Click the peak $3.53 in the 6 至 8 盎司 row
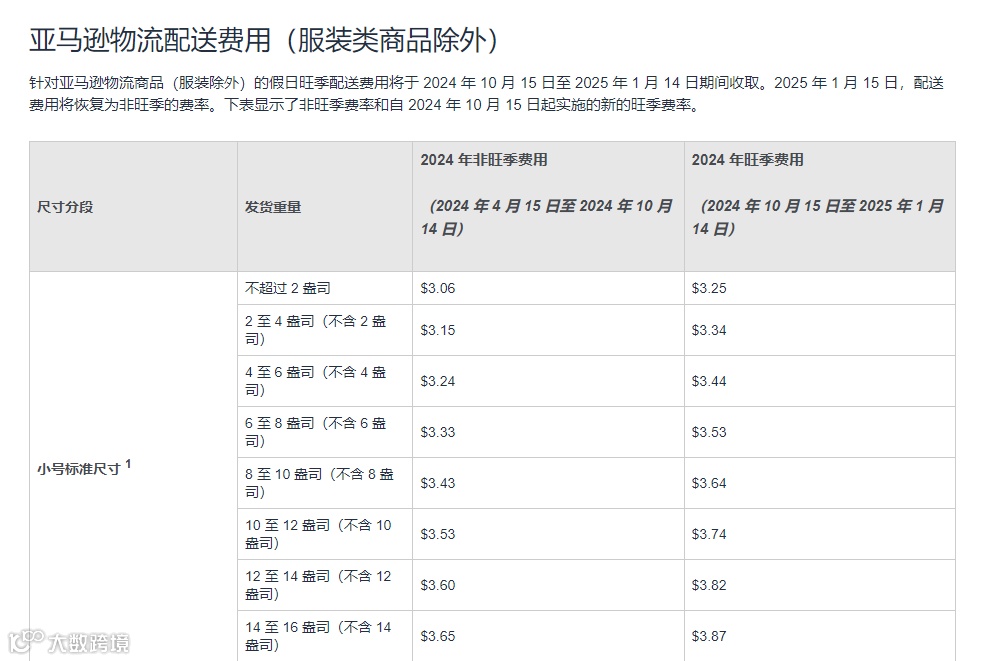This screenshot has height=661, width=996. pos(709,432)
